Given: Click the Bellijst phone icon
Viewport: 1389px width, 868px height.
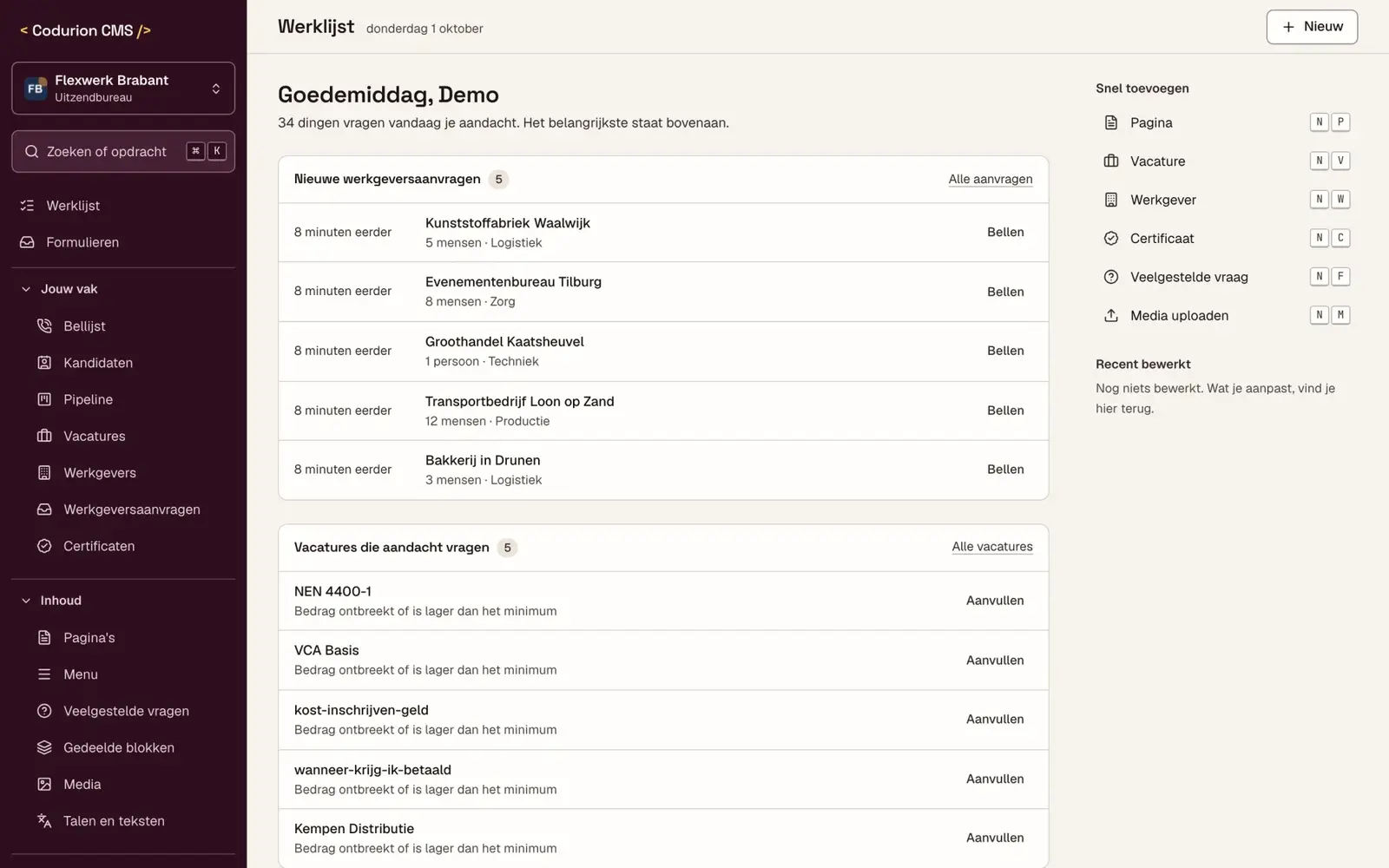Looking at the screenshot, I should coord(44,326).
